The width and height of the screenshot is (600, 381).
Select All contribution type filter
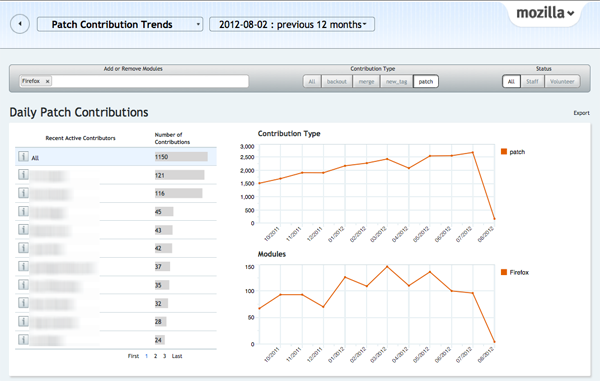[x=312, y=81]
